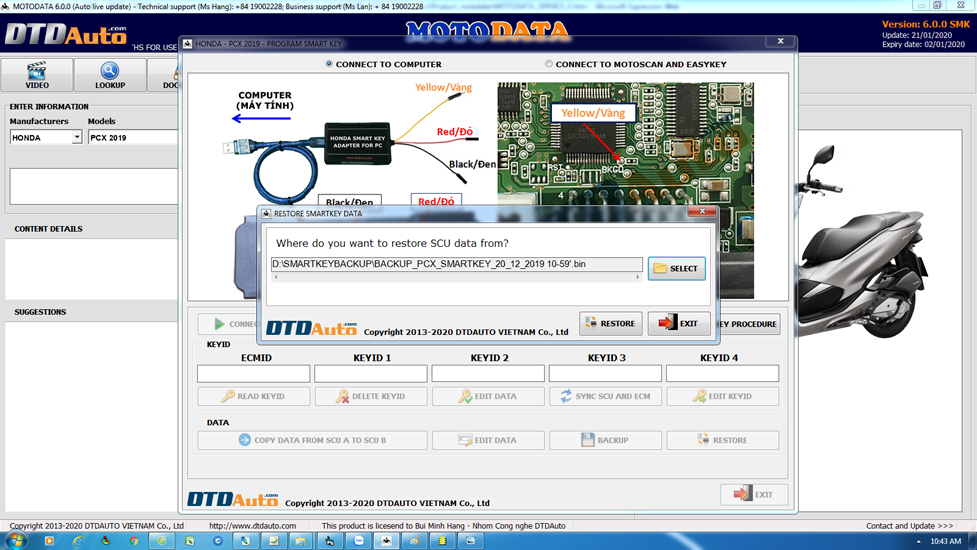The image size is (977, 550).
Task: Open the www.dtdauto.com link in the status bar
Action: 252,526
